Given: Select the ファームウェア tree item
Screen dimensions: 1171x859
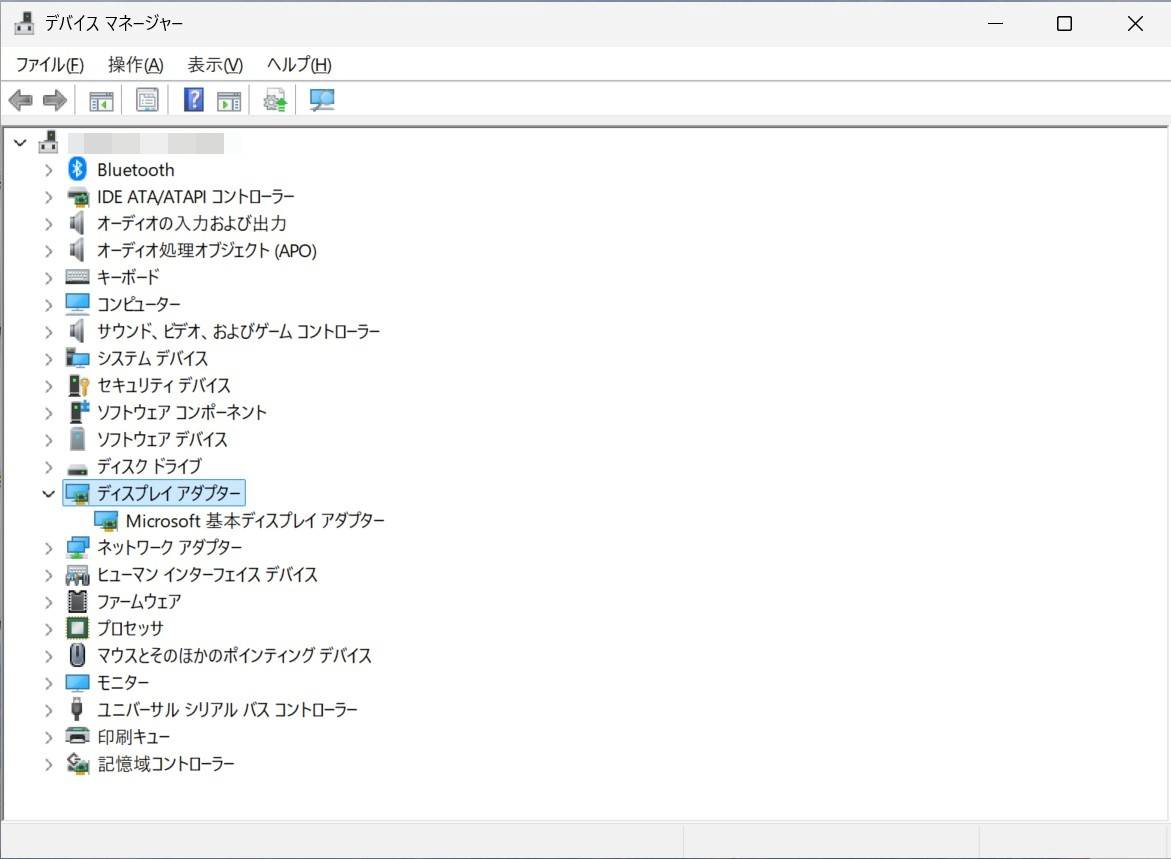Looking at the screenshot, I should [x=140, y=601].
